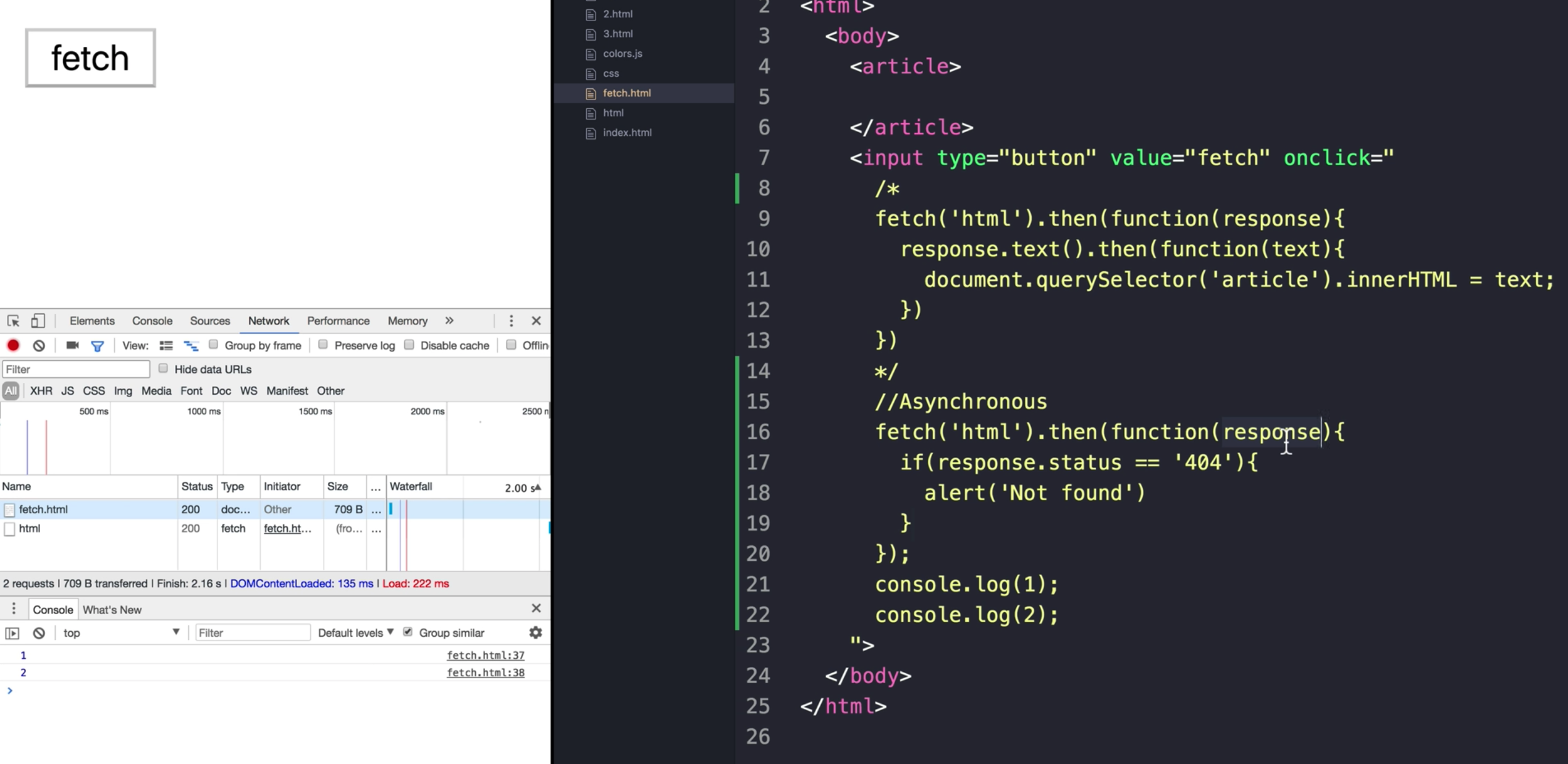
Task: Show console sidebar panel icon
Action: click(x=12, y=632)
